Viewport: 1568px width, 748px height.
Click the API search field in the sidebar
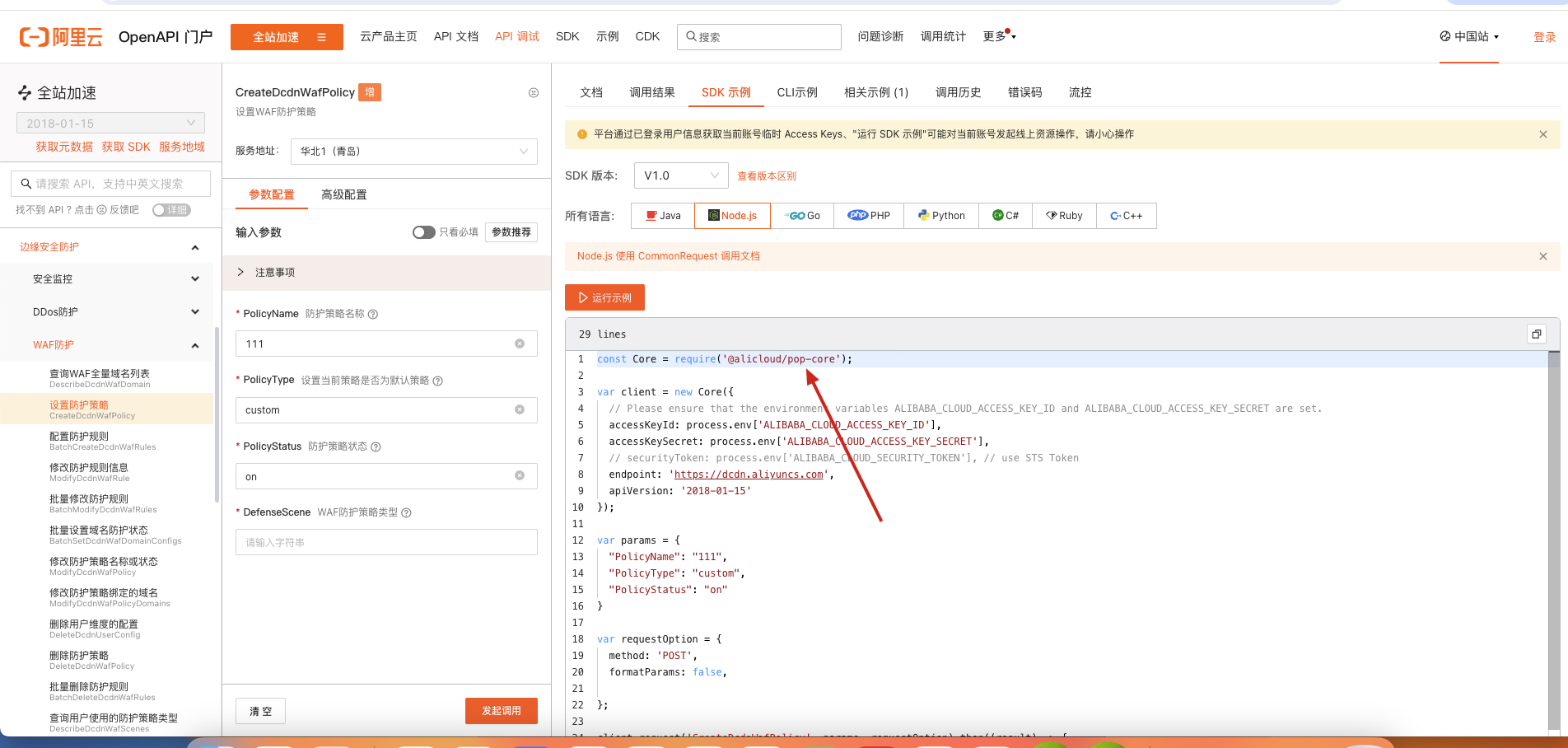pyautogui.click(x=110, y=184)
